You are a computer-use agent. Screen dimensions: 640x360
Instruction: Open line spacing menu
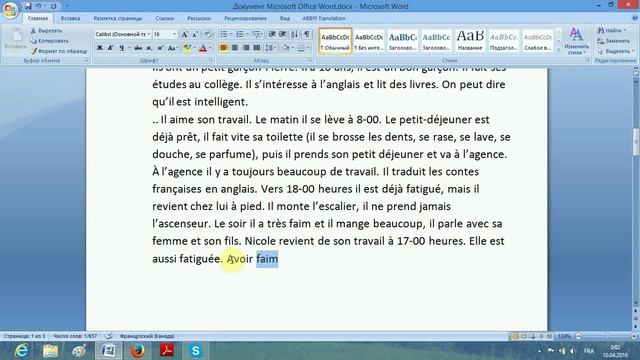(270, 48)
